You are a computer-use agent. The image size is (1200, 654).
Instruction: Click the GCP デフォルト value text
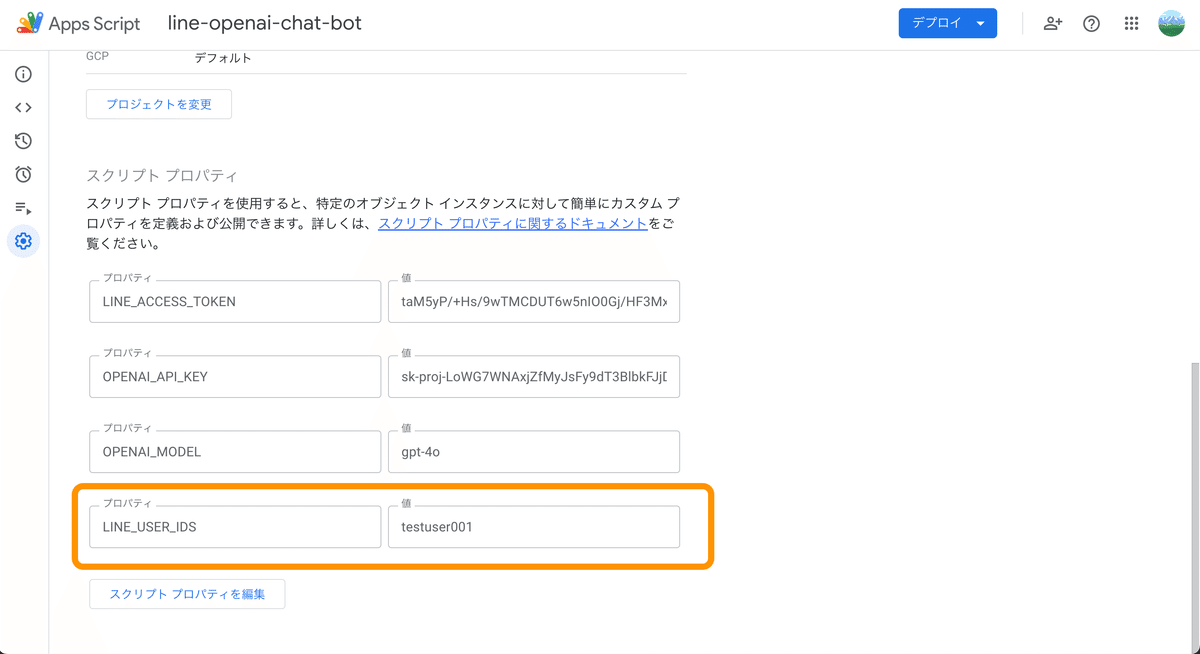click(223, 58)
